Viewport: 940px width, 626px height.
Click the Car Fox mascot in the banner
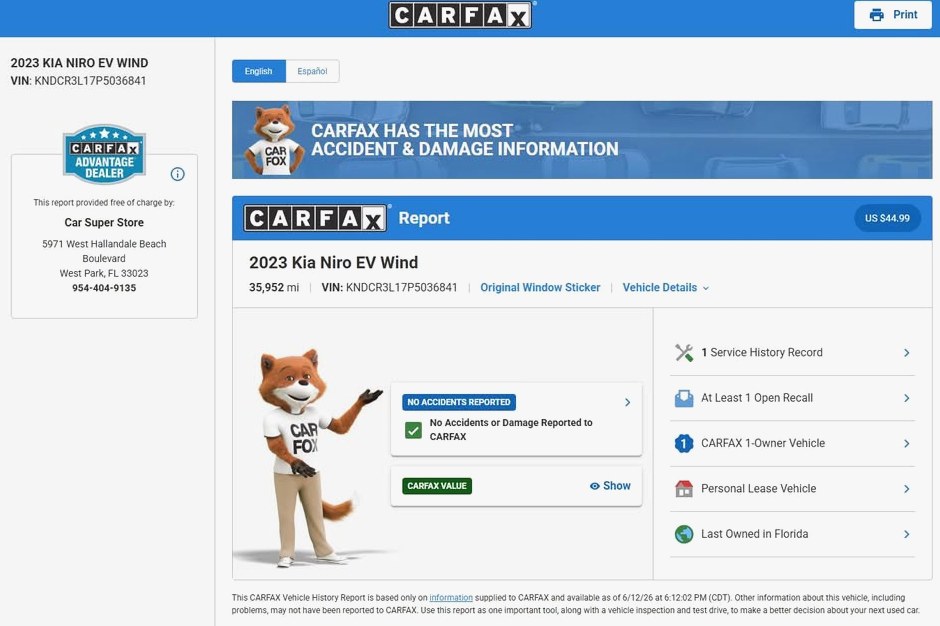click(275, 141)
